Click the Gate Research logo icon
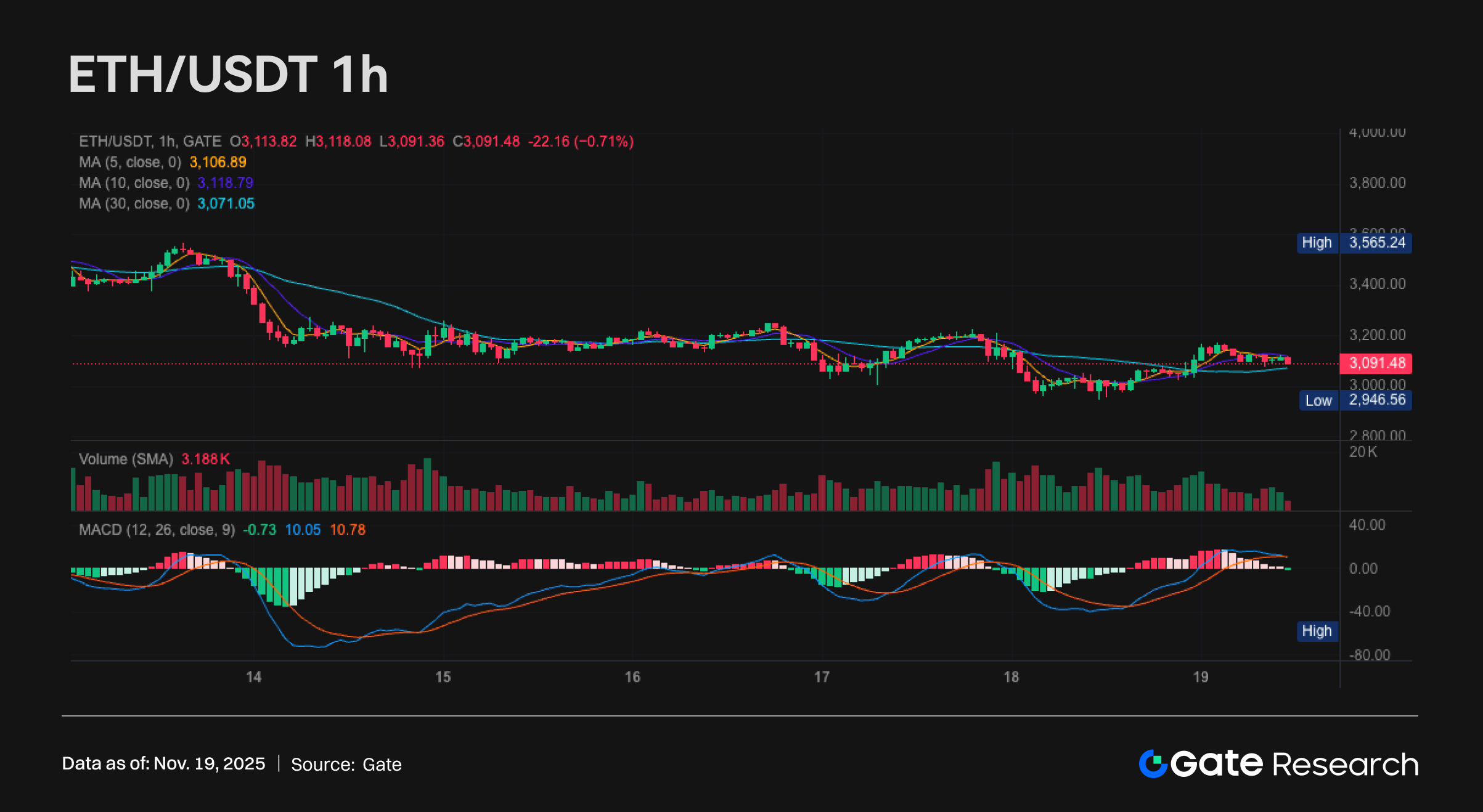Screen dimensions: 1483x812 [x=1153, y=764]
